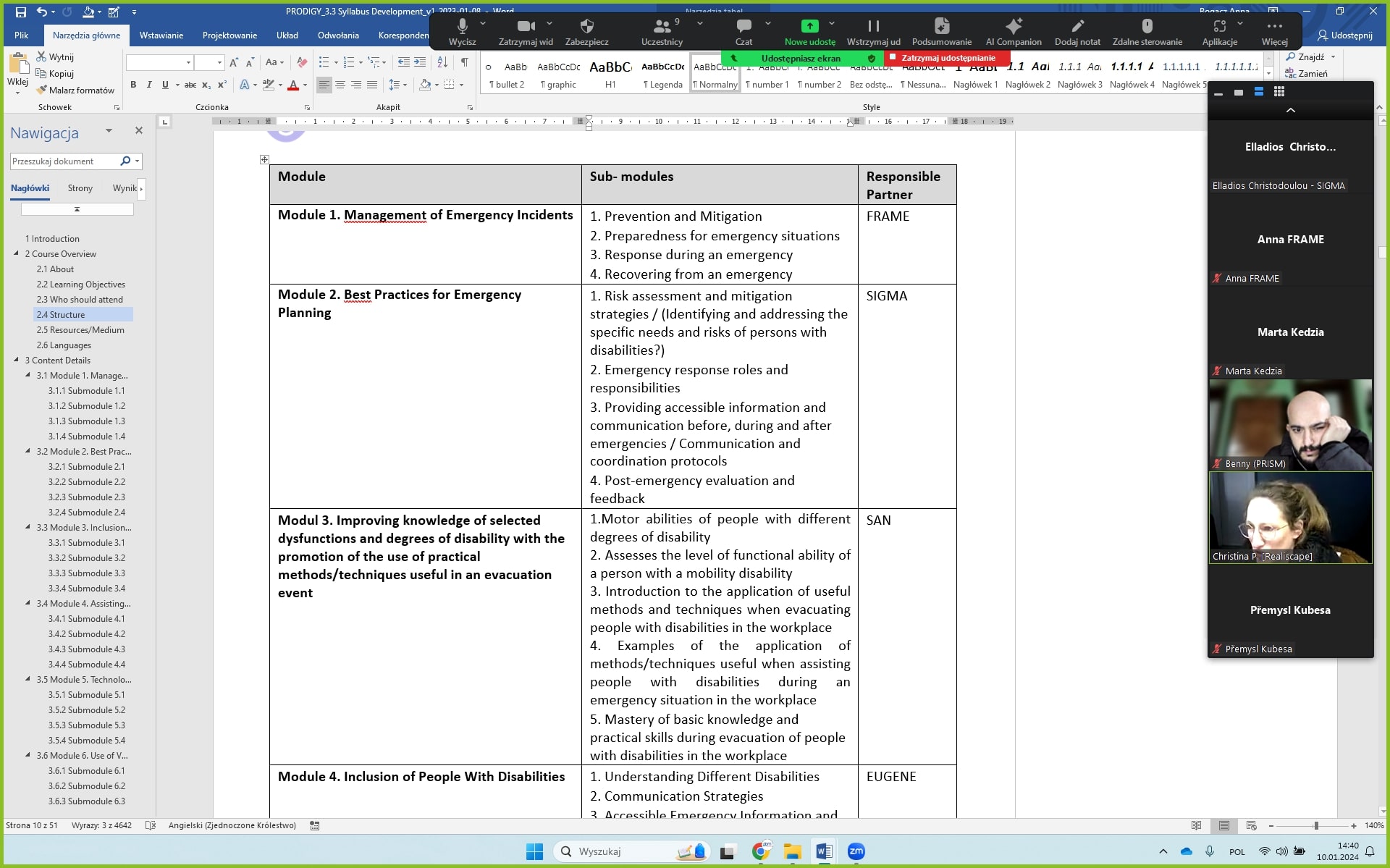Open the font name combo box

159,62
